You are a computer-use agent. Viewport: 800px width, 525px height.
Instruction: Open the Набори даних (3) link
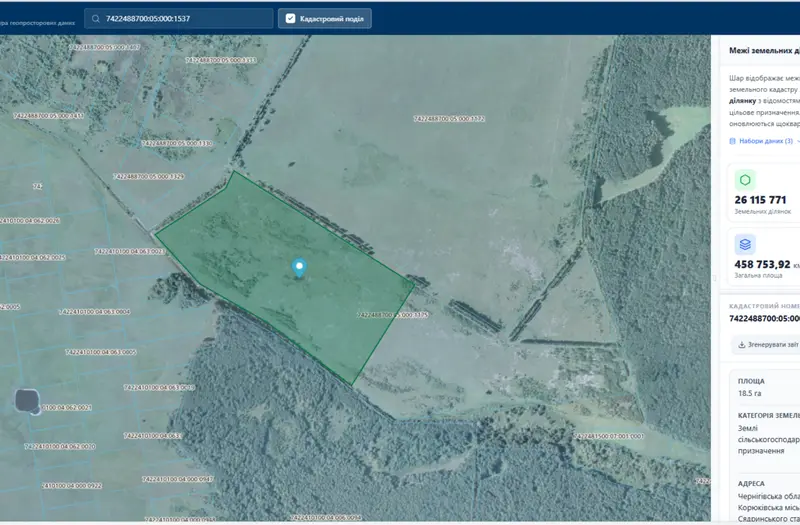[x=766, y=141]
